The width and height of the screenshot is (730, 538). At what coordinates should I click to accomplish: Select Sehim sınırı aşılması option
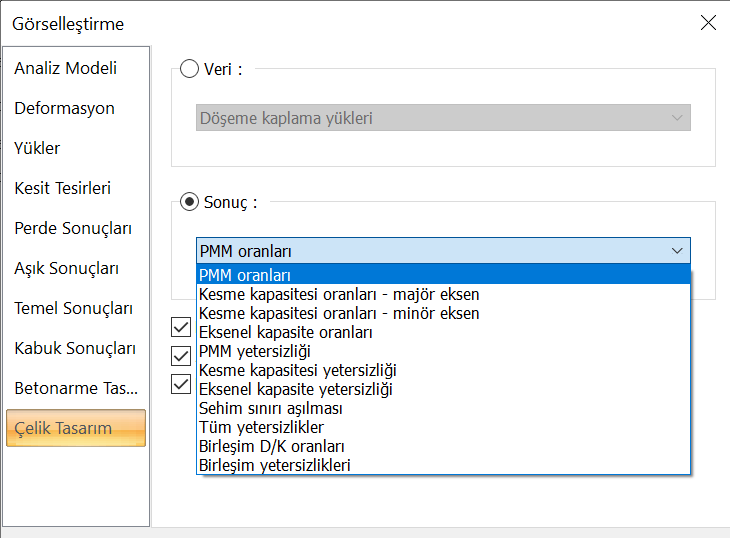(x=271, y=408)
